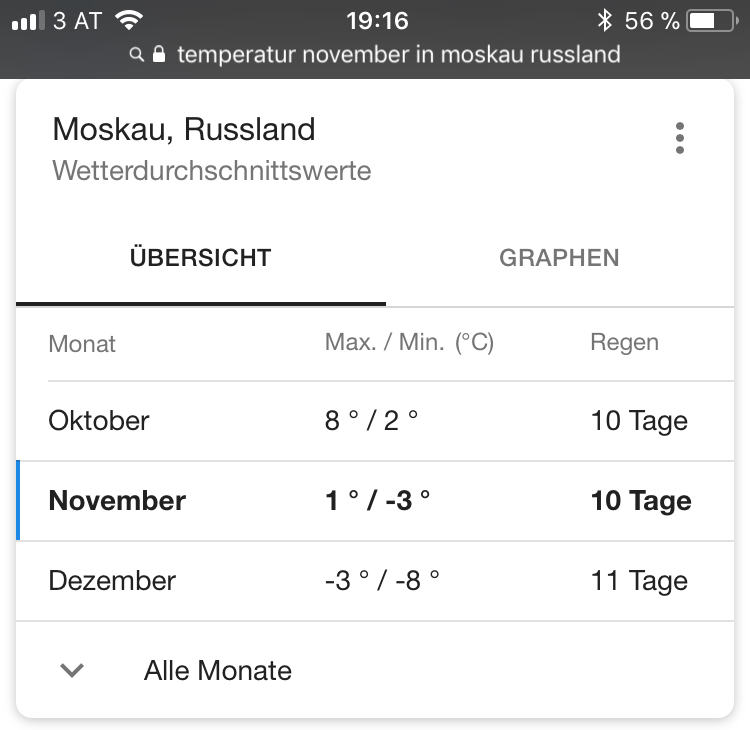750x730 pixels.
Task: Tap the Wi-Fi signal icon
Action: point(129,20)
